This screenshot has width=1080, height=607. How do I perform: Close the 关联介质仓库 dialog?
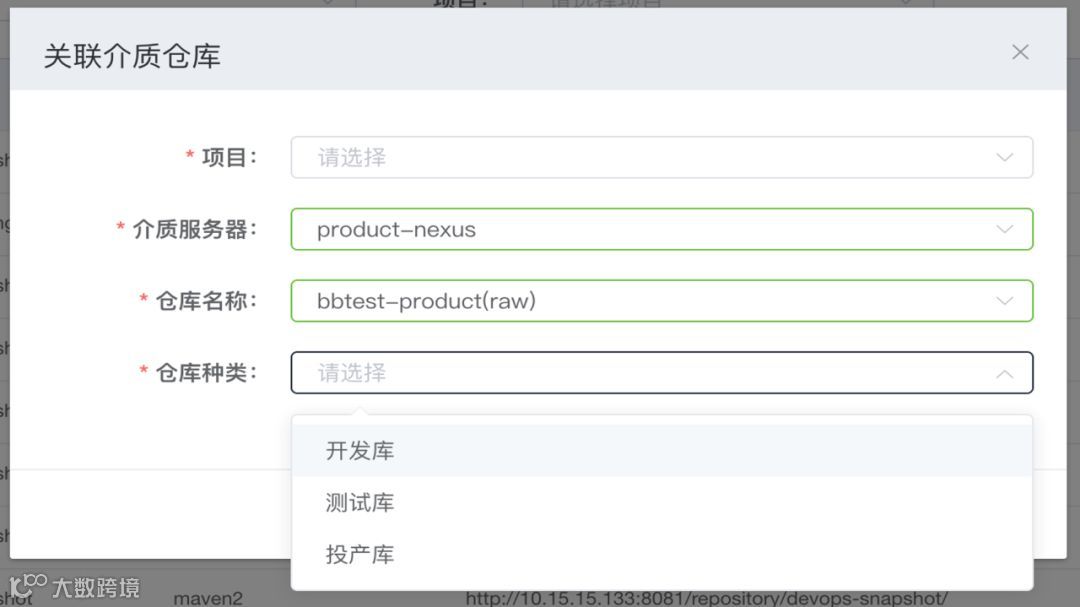[1020, 52]
